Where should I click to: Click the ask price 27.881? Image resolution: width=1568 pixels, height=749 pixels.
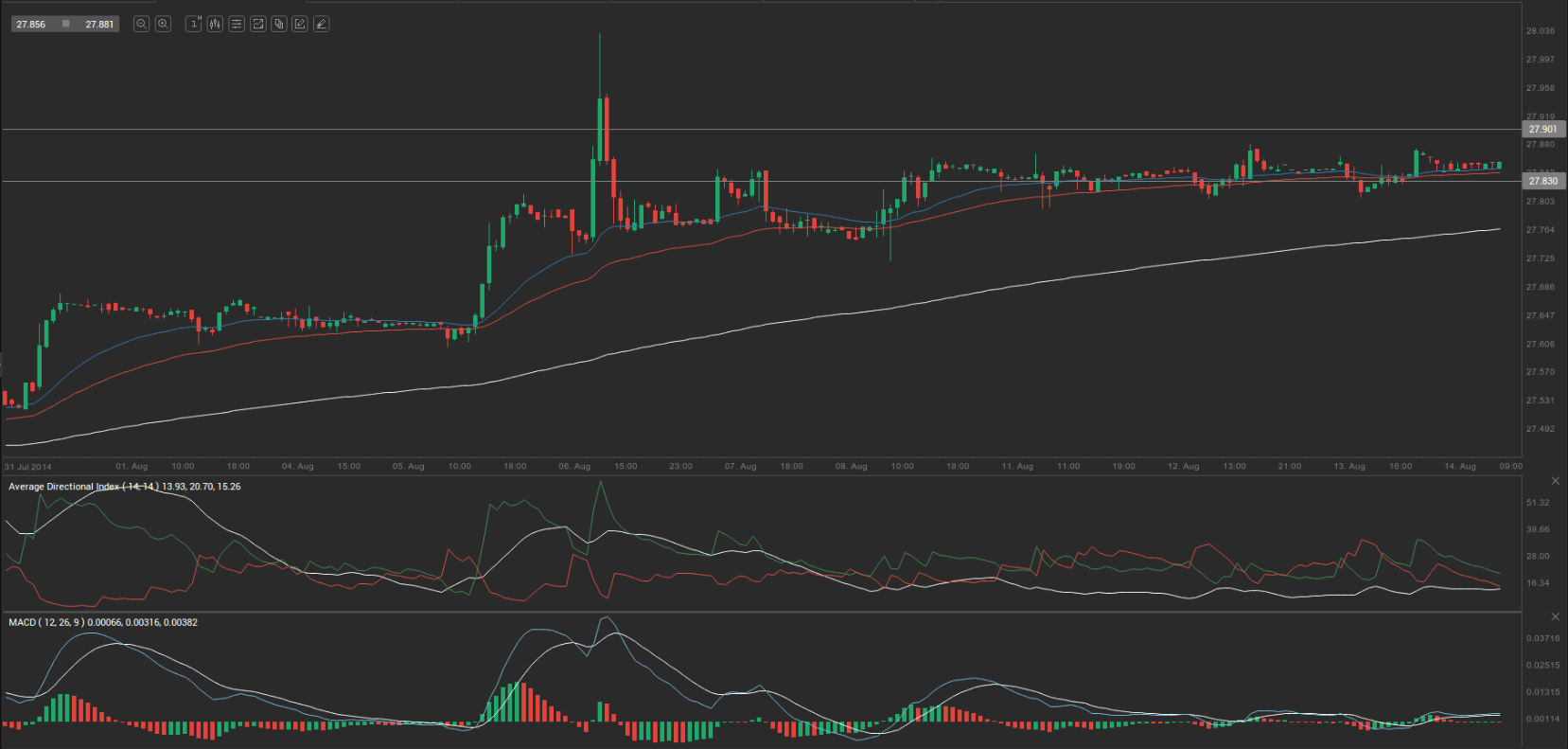pos(99,25)
